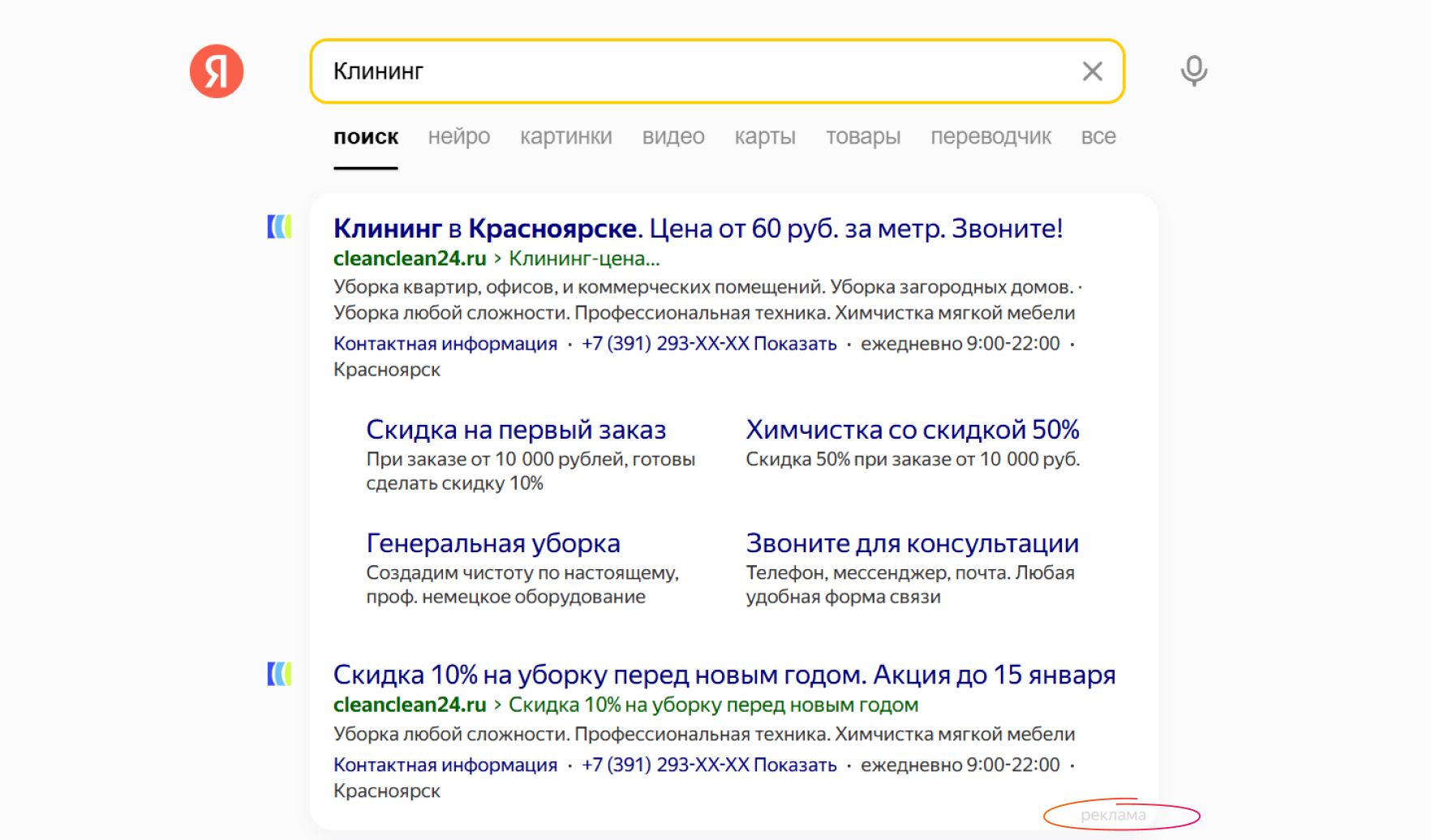The image size is (1431, 840).
Task: Open the 'Генеральная уборка' sitelink
Action: pos(493,542)
